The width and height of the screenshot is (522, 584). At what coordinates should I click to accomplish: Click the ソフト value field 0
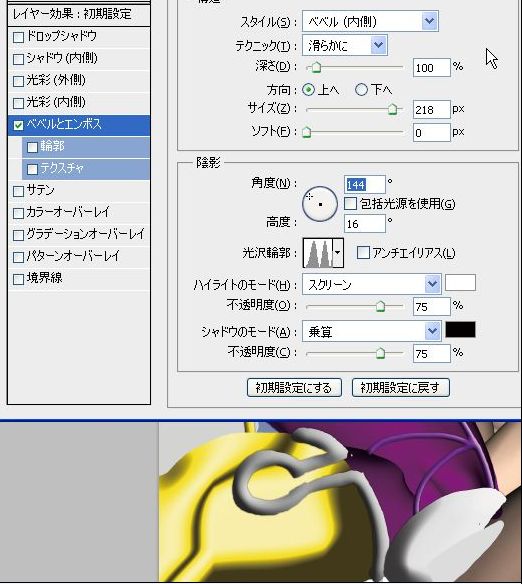point(432,133)
